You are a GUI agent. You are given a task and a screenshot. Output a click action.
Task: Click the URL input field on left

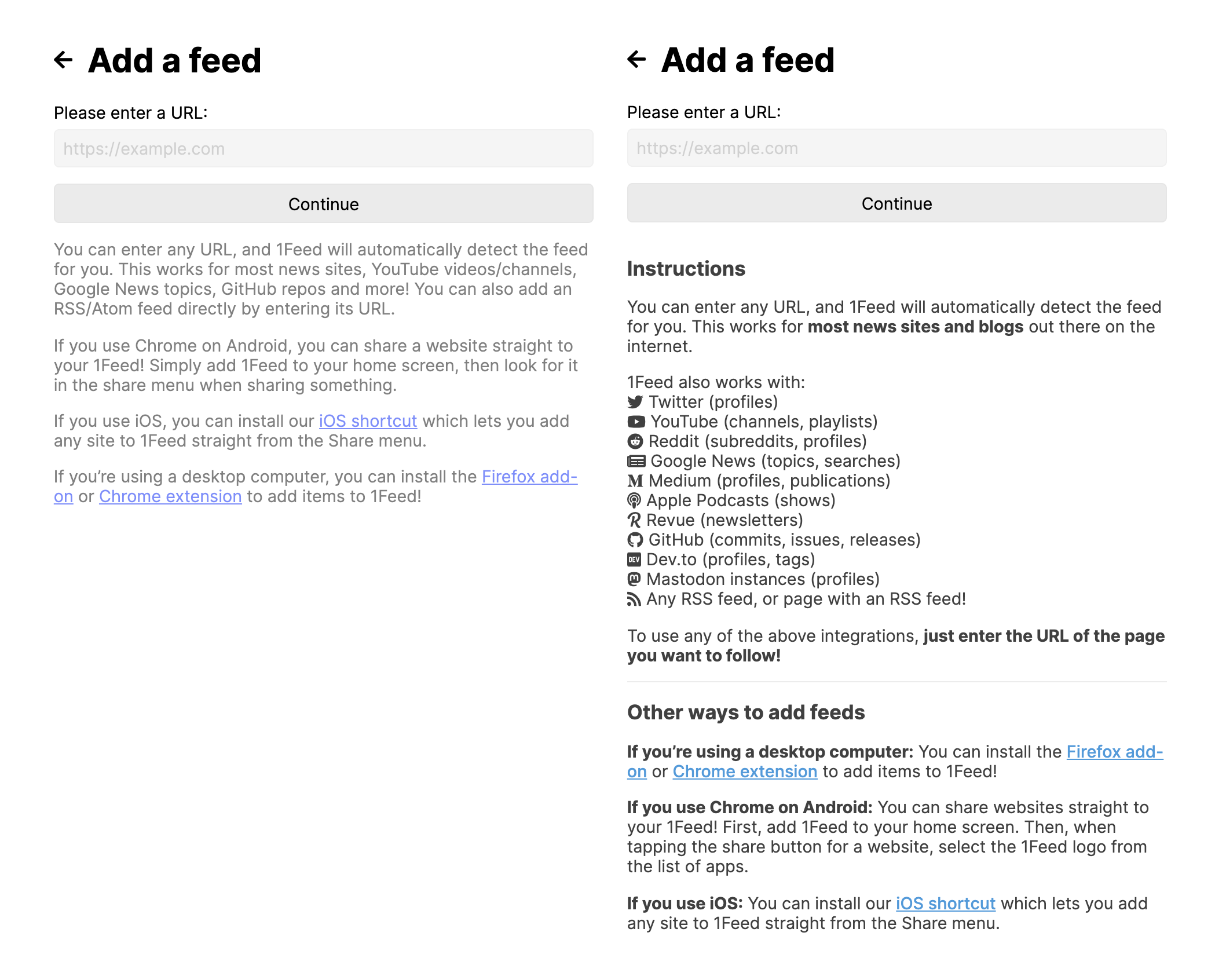coord(322,148)
